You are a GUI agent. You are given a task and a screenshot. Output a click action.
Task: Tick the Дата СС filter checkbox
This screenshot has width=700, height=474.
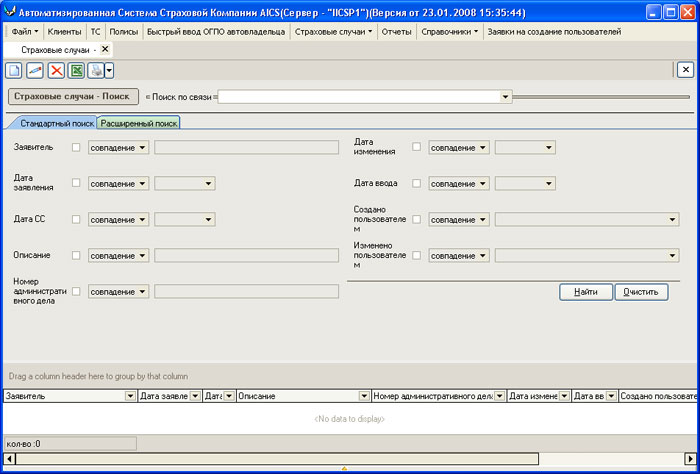pos(77,219)
